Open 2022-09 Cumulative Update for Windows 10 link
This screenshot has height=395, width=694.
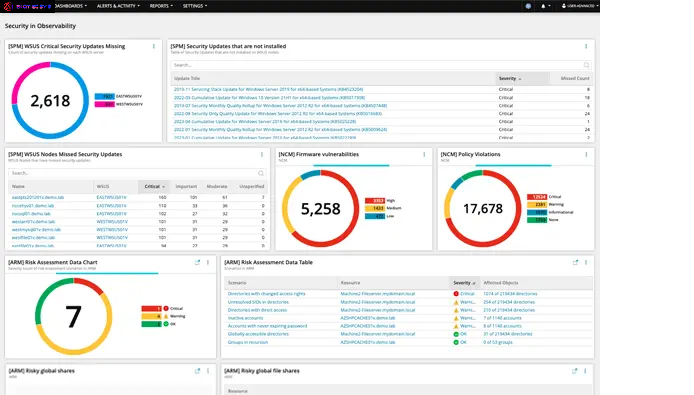(x=269, y=97)
